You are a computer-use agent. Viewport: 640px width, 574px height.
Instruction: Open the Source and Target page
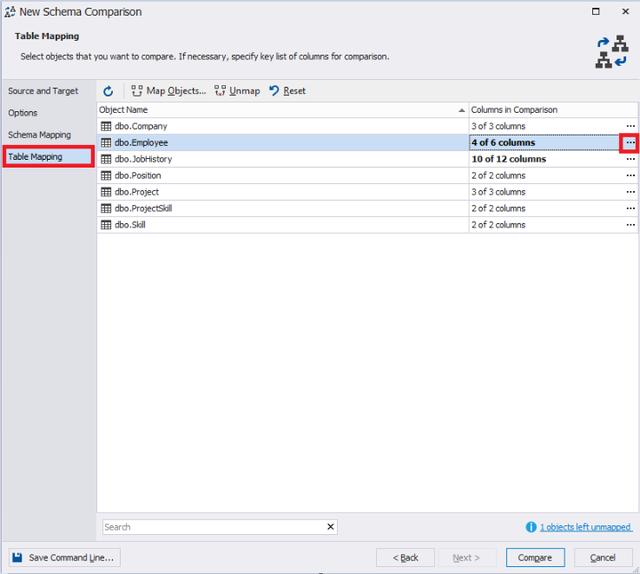point(43,91)
